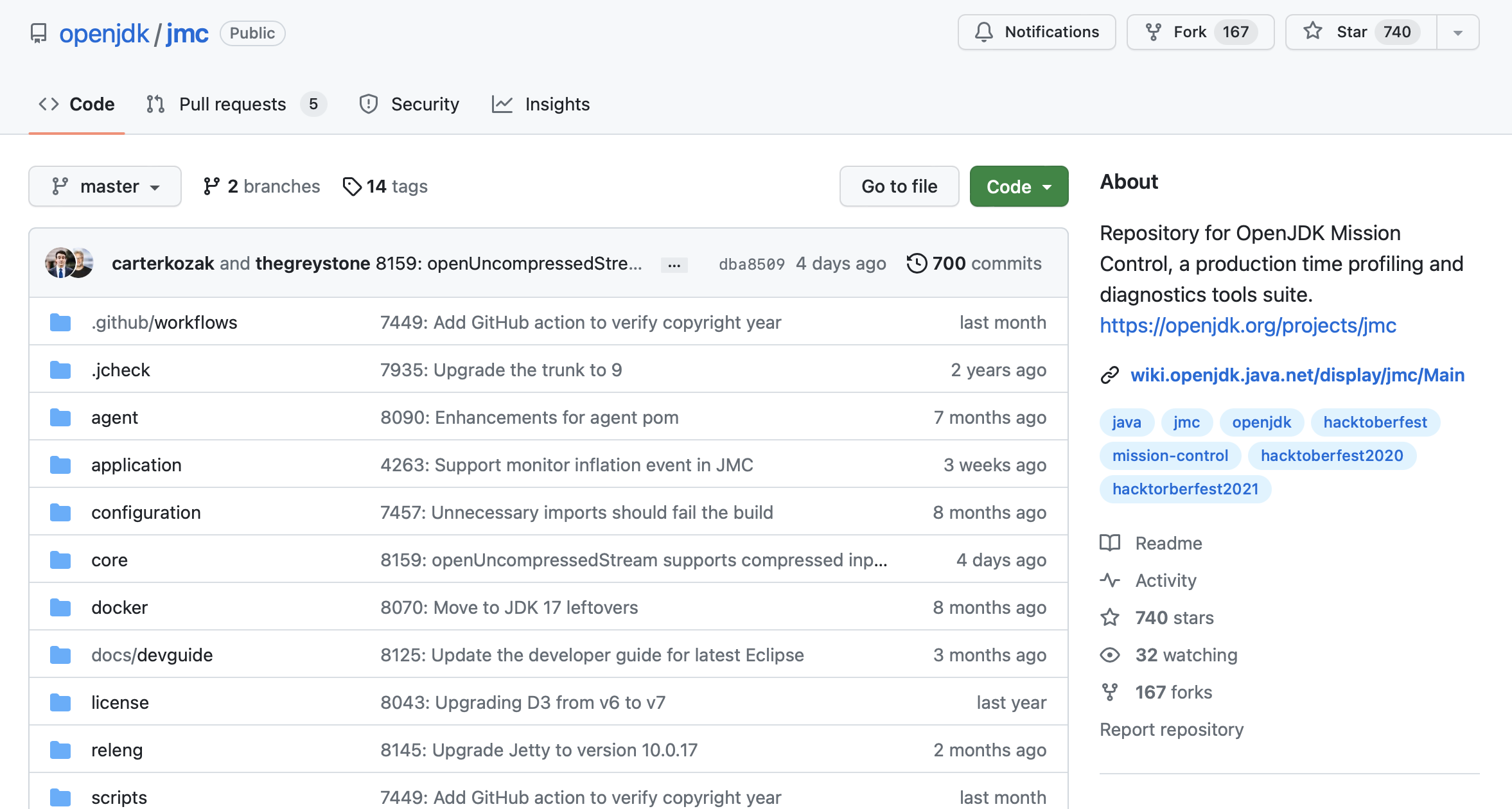Click the Notifications bell icon
This screenshot has width=1512, height=809.
click(x=983, y=32)
